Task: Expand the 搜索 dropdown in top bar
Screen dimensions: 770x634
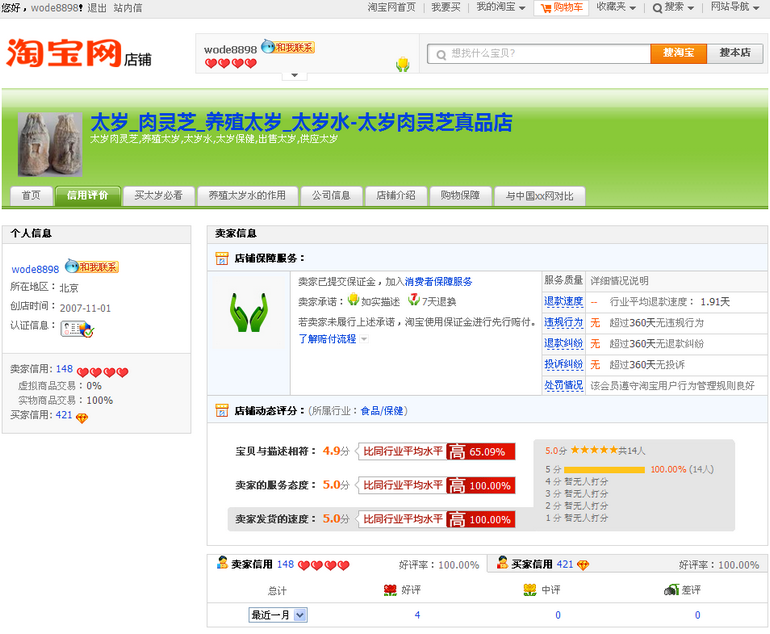Action: 691,8
